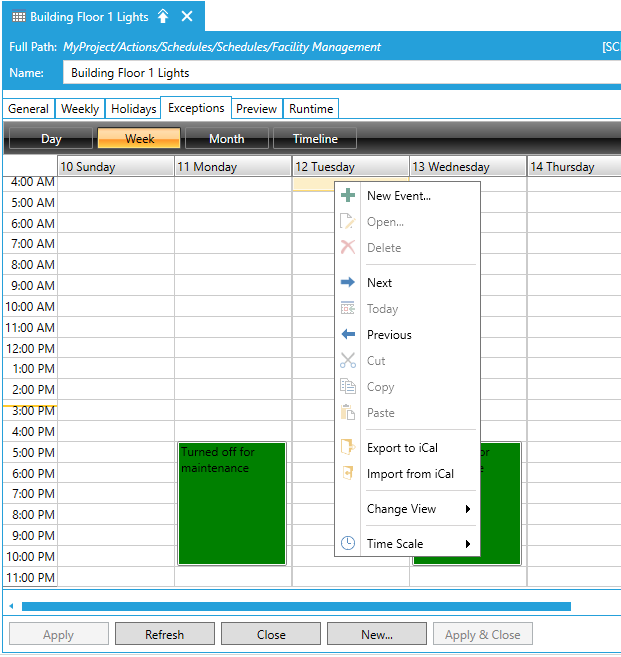Click the Export to iCal icon
Image resolution: width=621 pixels, height=657 pixels.
(348, 448)
